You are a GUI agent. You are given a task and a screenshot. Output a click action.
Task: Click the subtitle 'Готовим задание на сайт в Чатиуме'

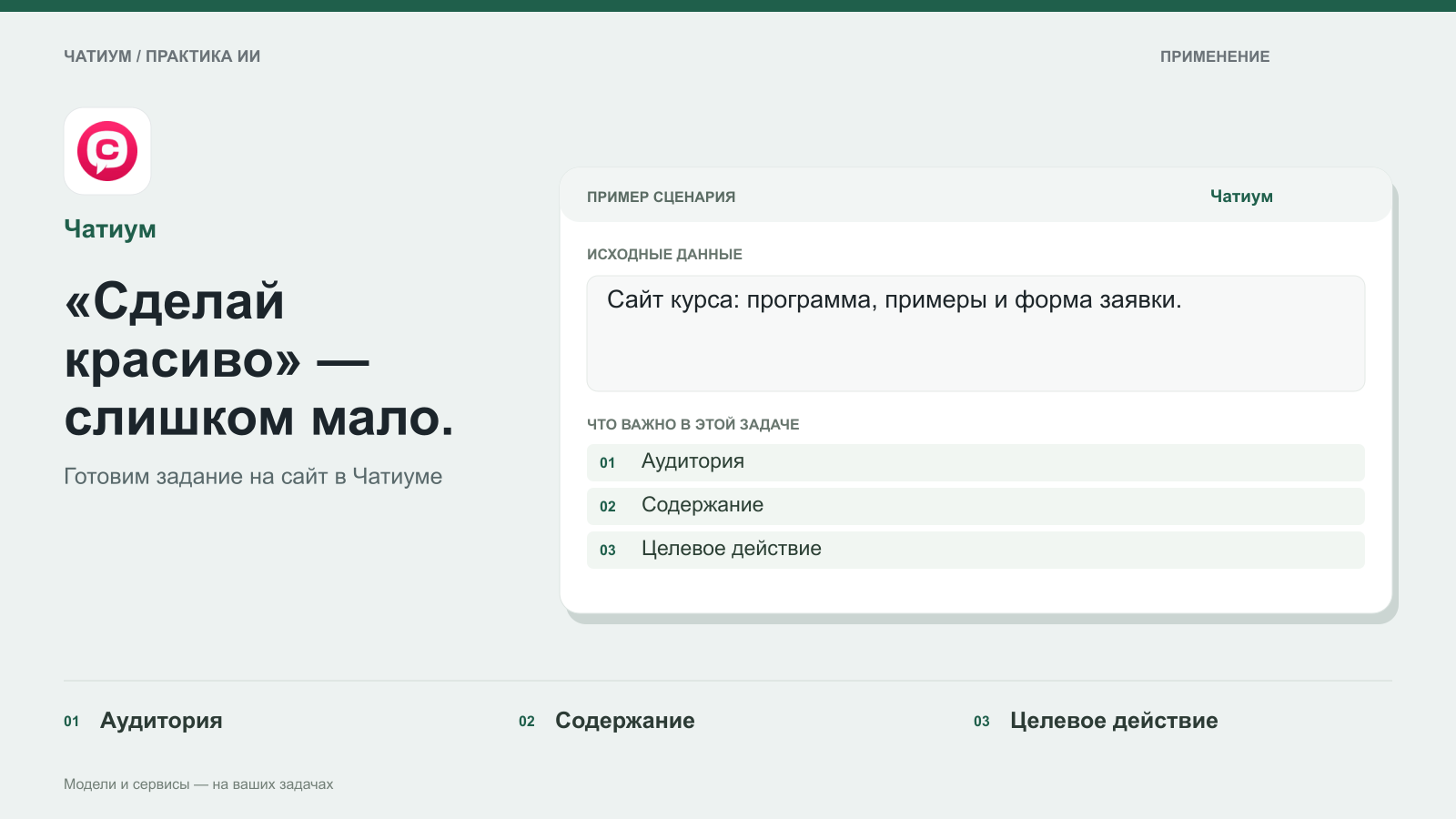pos(253,477)
